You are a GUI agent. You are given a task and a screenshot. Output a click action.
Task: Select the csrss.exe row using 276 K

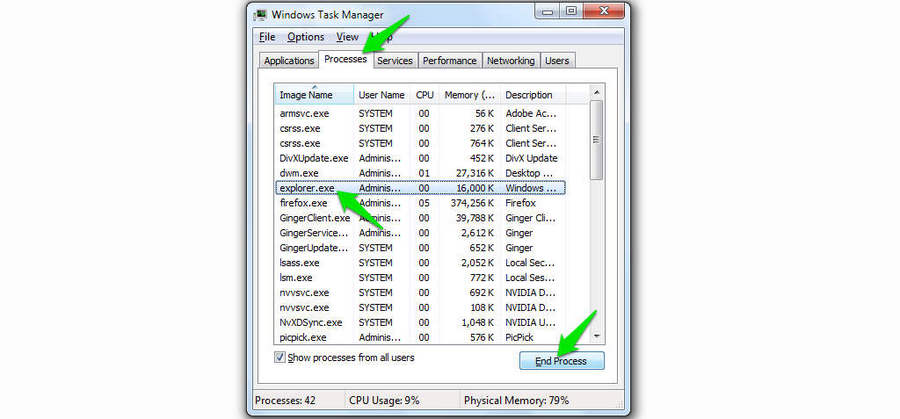tap(420, 129)
